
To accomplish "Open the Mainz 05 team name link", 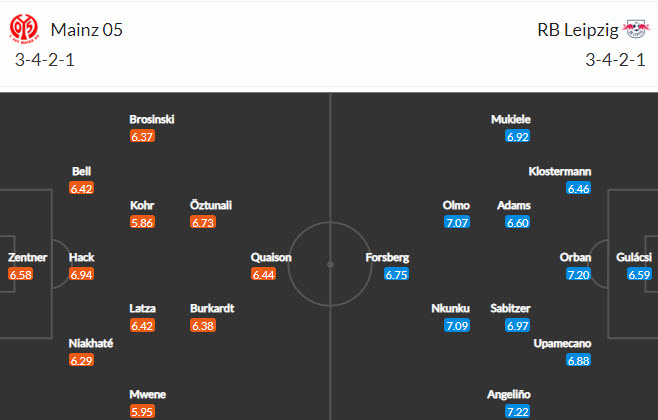I will 87,30.
